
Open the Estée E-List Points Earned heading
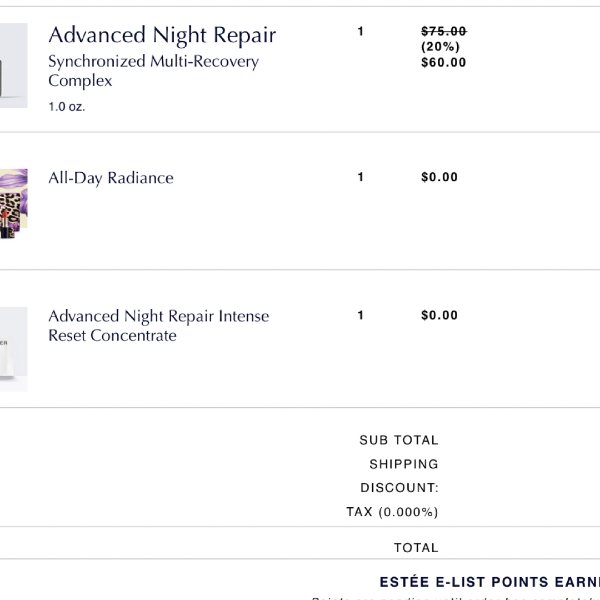(x=489, y=582)
